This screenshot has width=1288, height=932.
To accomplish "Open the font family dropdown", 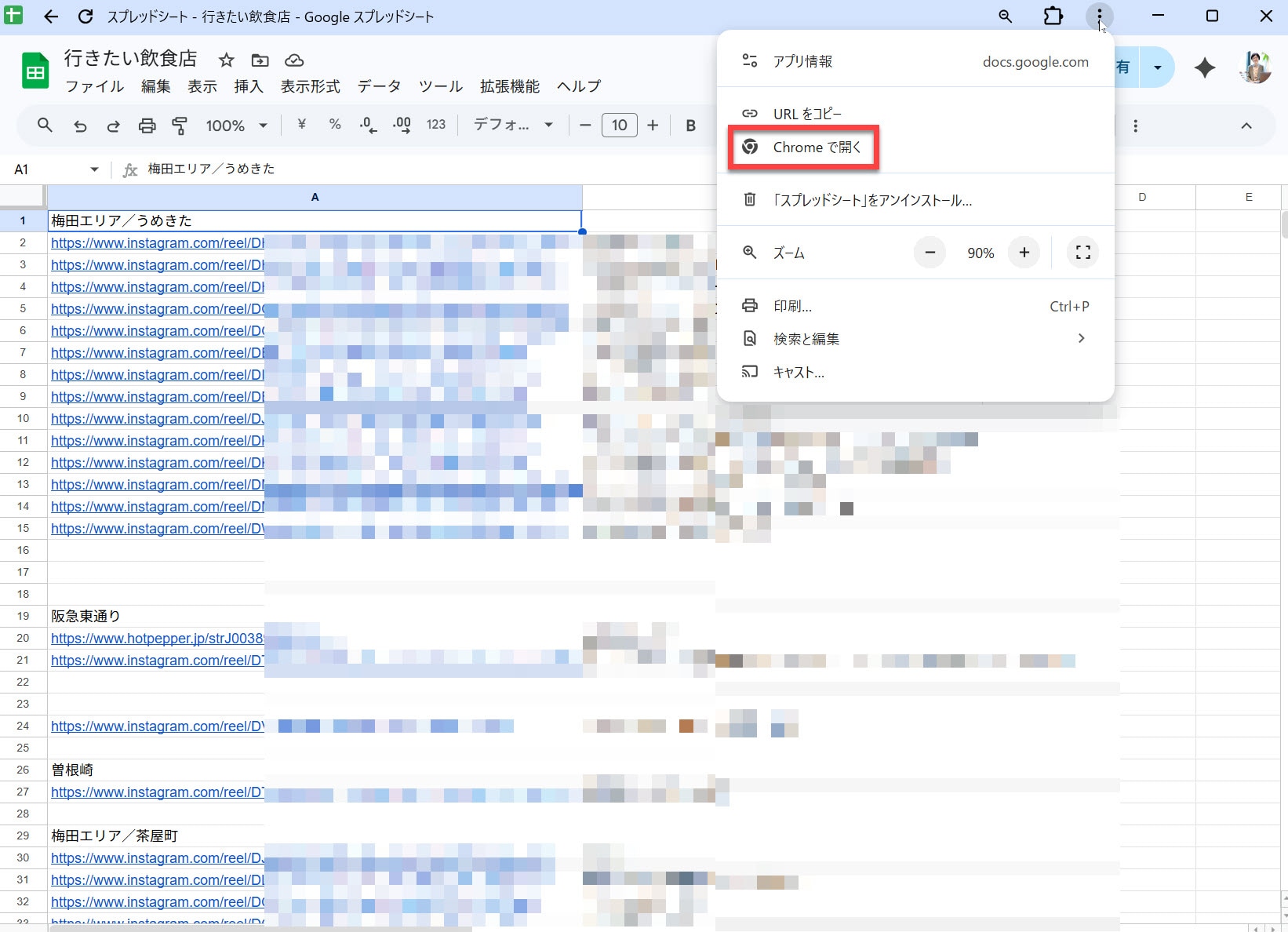I will click(x=513, y=126).
